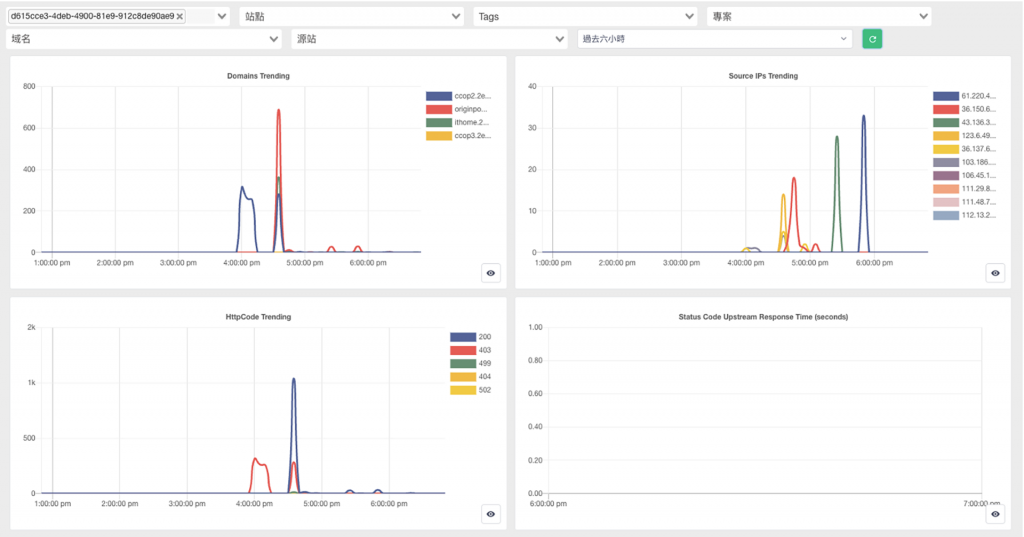Expand the 源站 dropdown
The width and height of the screenshot is (1024, 537).
pos(430,39)
